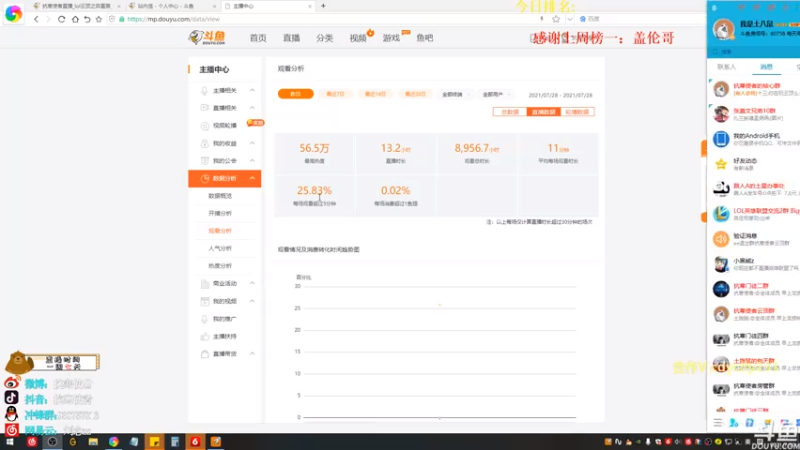Open the yellow sticky notes taskbar app
Screen dimensions: 800x450
point(154,442)
